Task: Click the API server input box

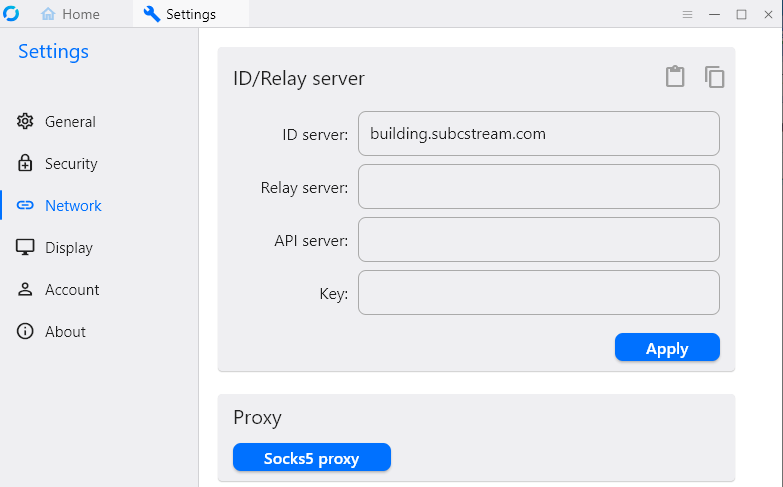Action: coord(538,239)
